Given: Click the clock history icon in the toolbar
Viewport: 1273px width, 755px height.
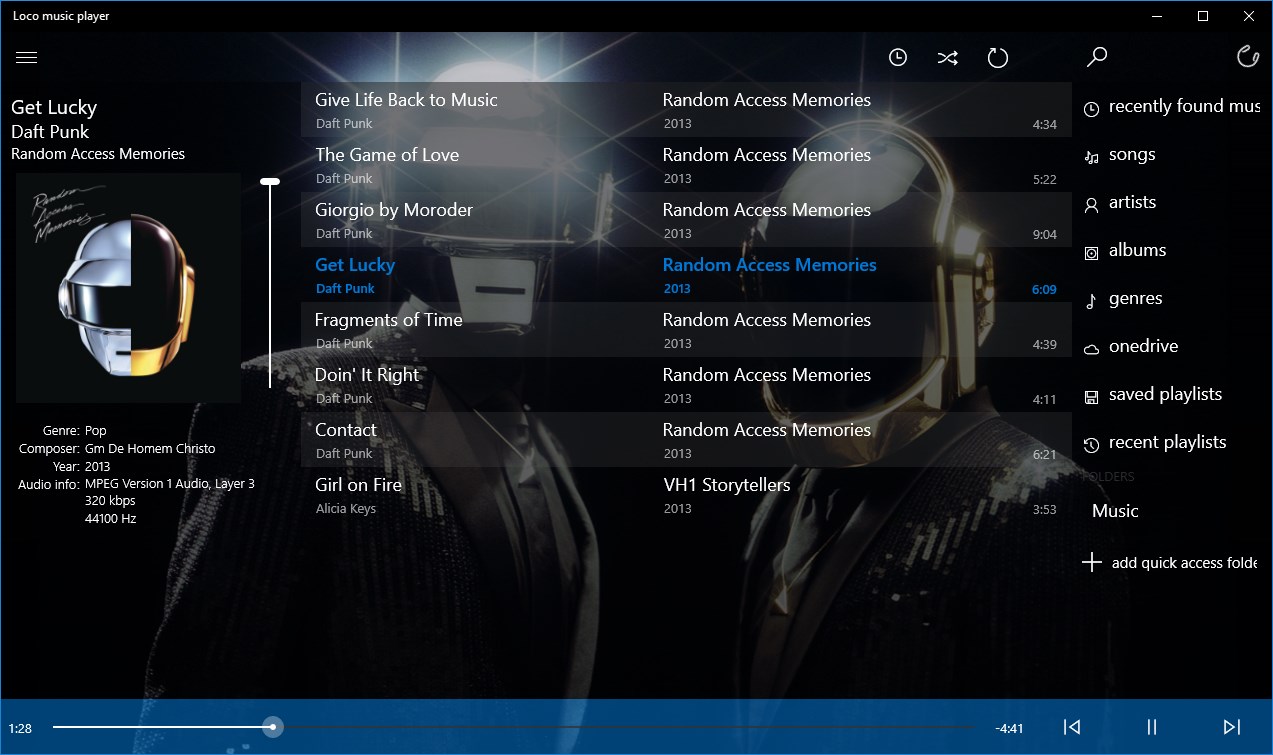Looking at the screenshot, I should click(898, 58).
